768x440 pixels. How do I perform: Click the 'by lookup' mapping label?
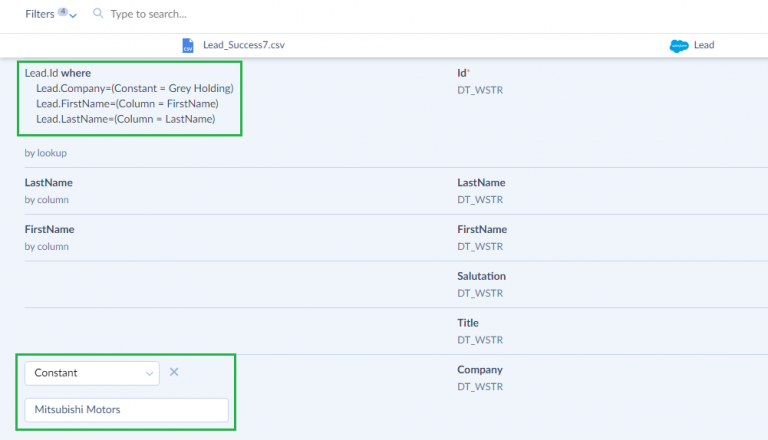[46, 153]
